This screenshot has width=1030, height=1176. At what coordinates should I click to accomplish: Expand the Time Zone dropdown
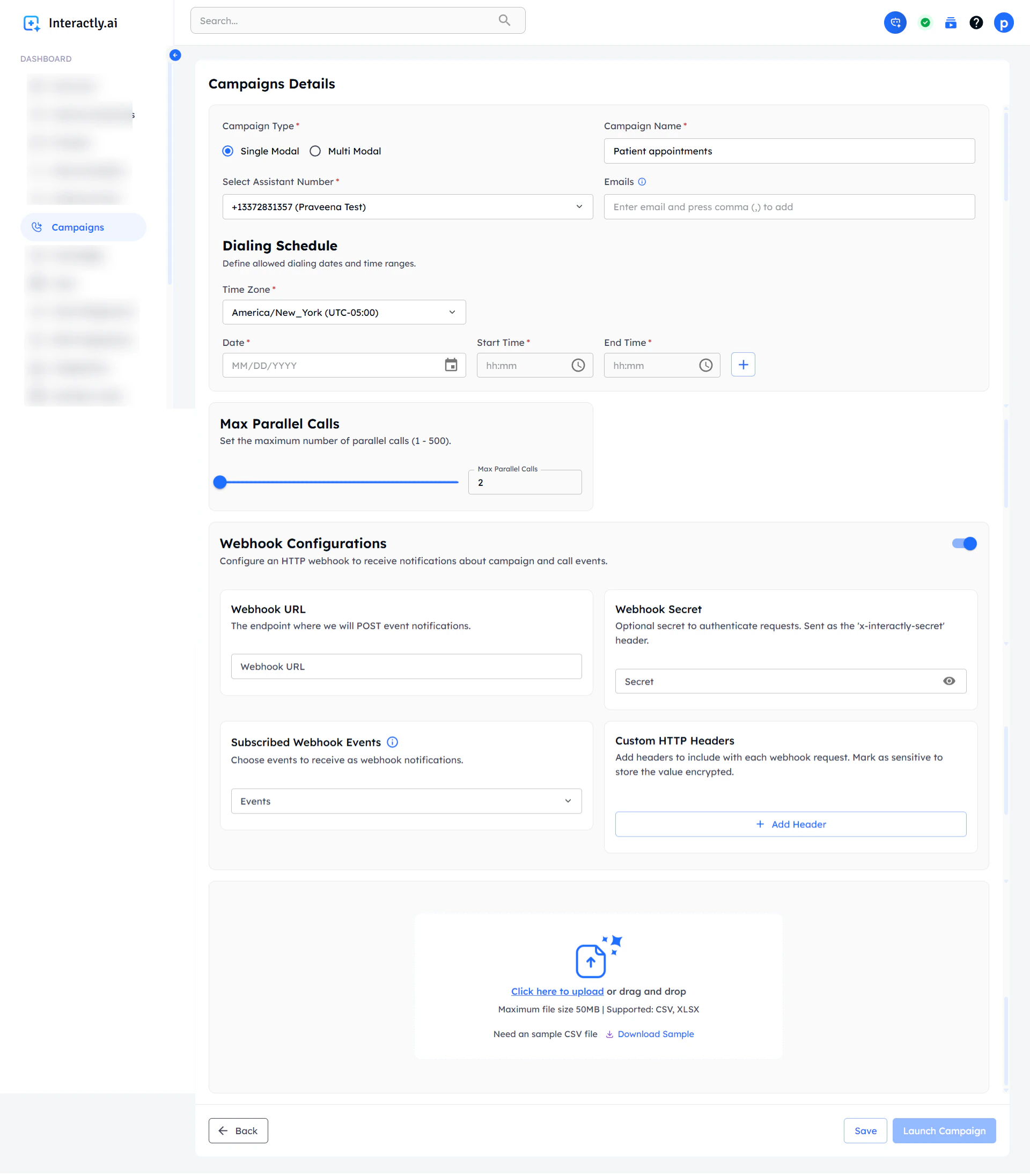(344, 312)
